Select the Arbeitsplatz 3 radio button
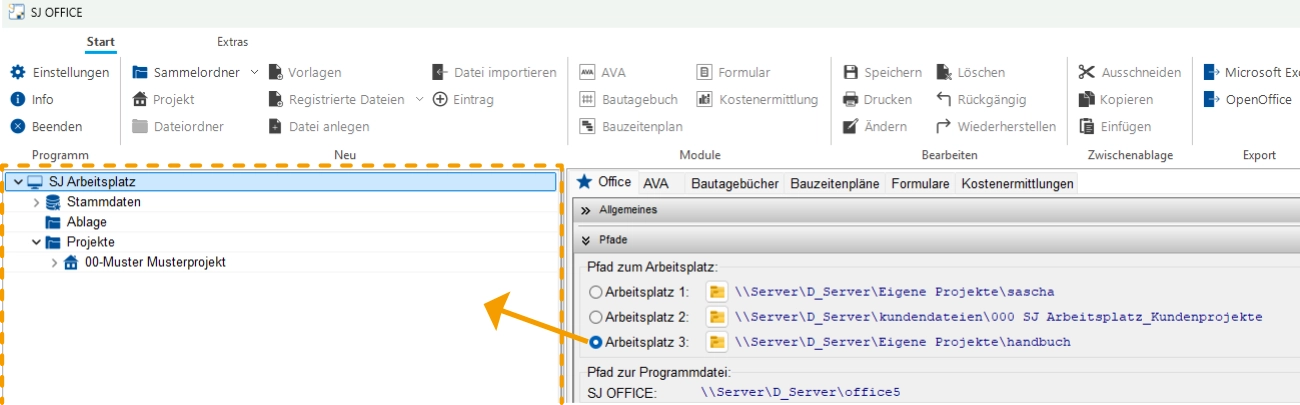1300x405 pixels. click(596, 342)
